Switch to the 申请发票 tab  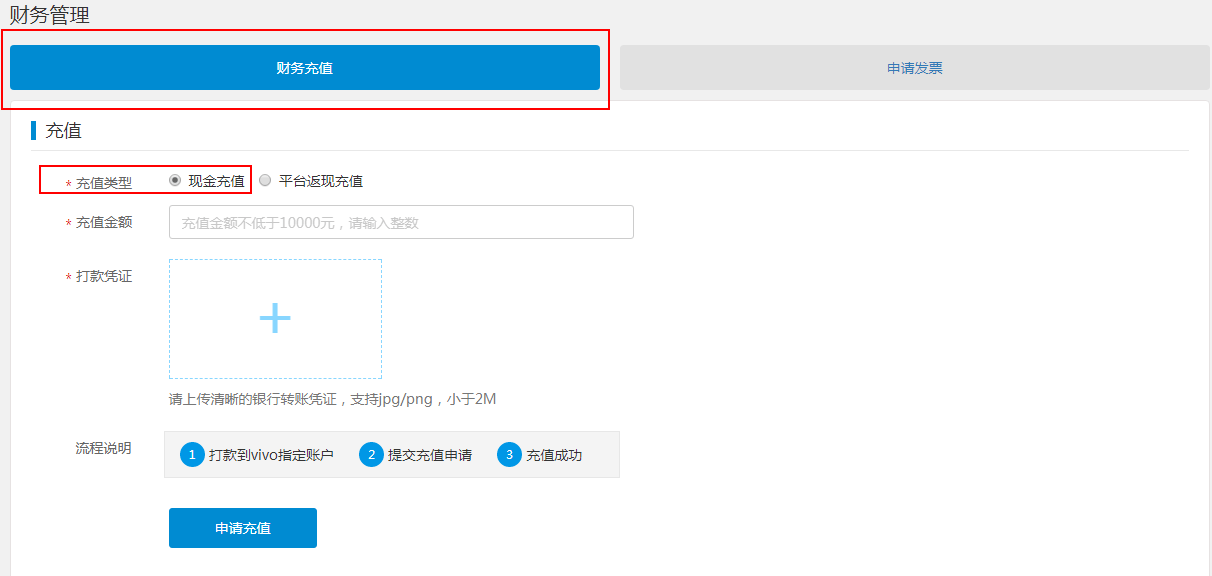coord(915,66)
